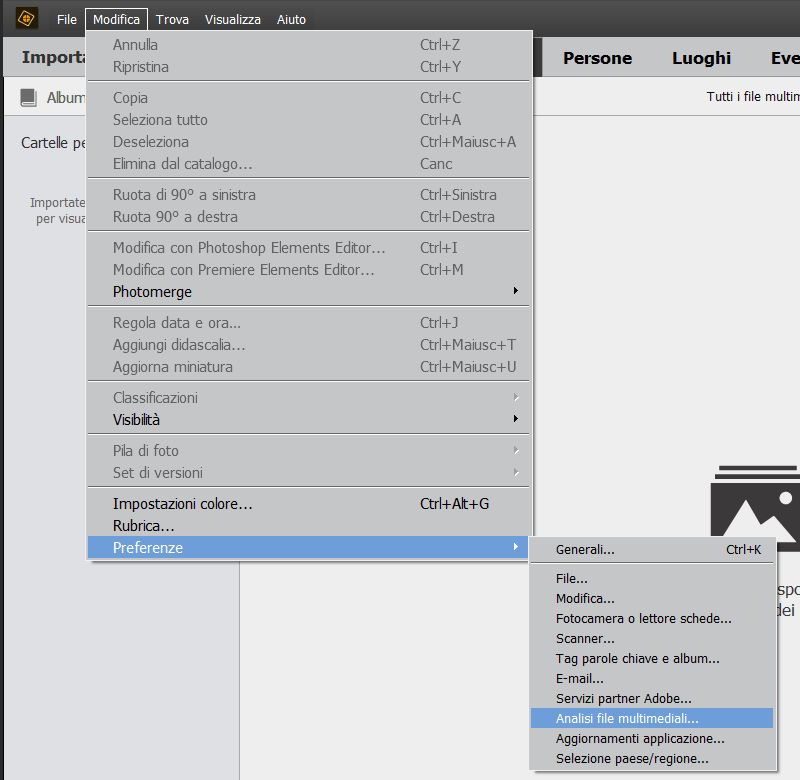The width and height of the screenshot is (800, 780).
Task: Click Aggiungi didascalia...
Action: (x=309, y=345)
